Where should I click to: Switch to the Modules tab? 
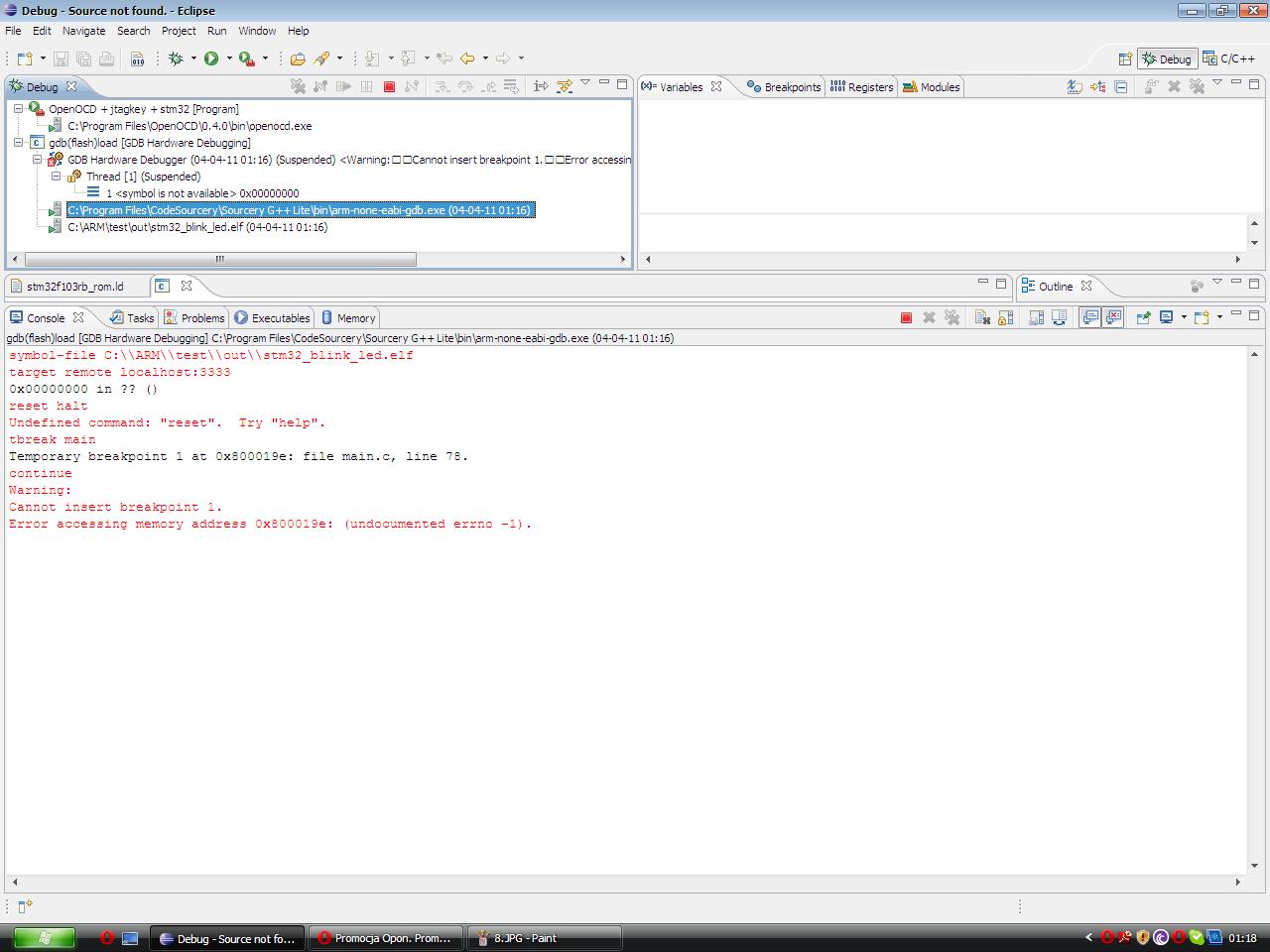click(x=931, y=87)
